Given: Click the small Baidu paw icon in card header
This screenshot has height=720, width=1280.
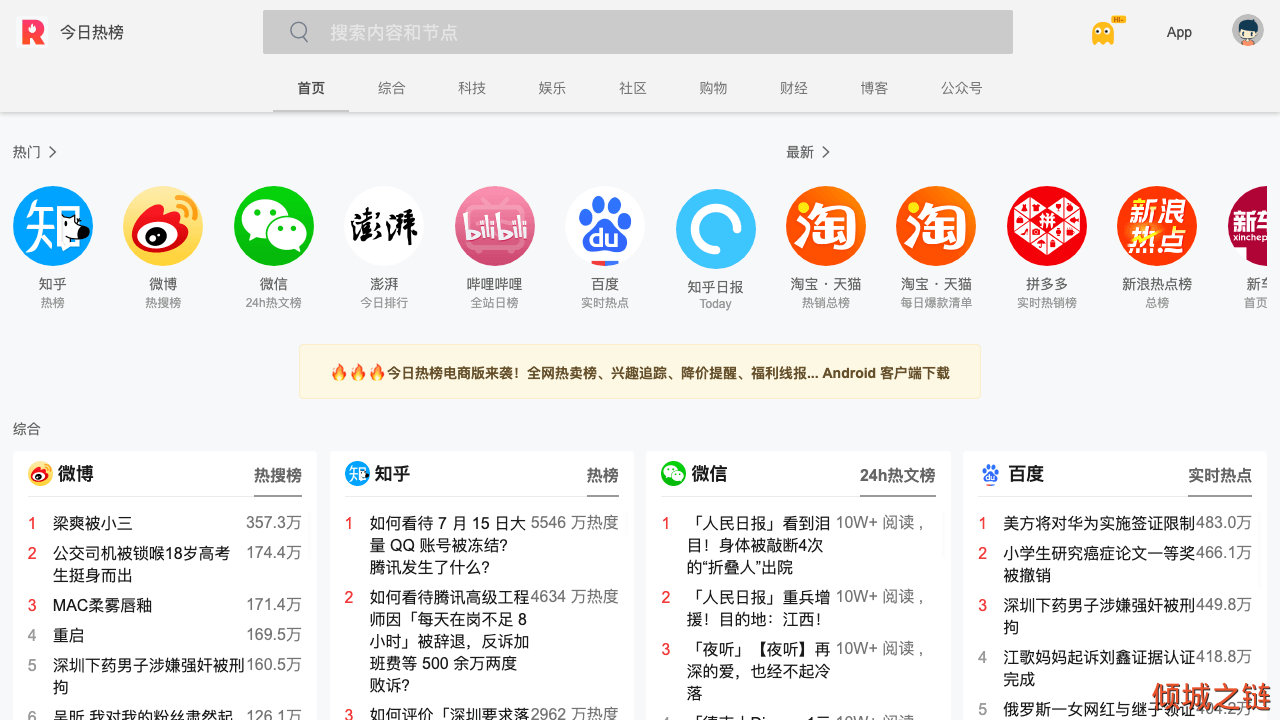Looking at the screenshot, I should [x=990, y=474].
